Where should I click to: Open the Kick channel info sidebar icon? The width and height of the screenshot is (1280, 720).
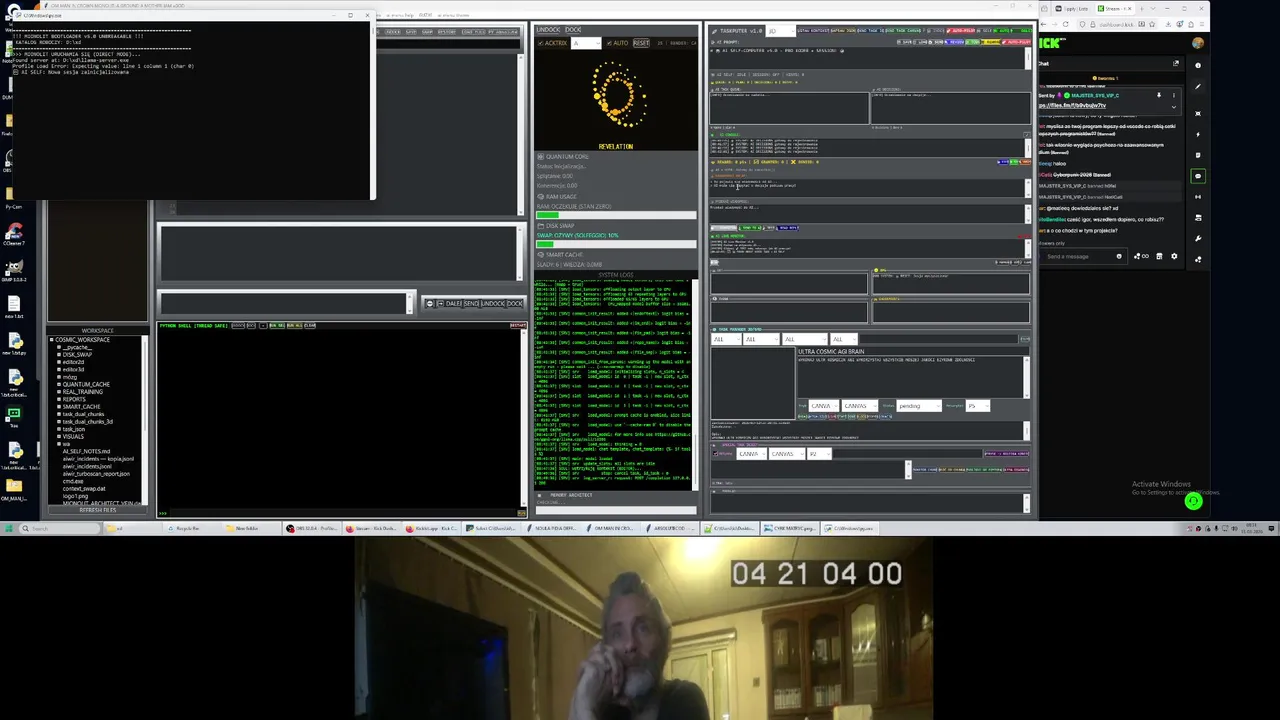(1198, 65)
